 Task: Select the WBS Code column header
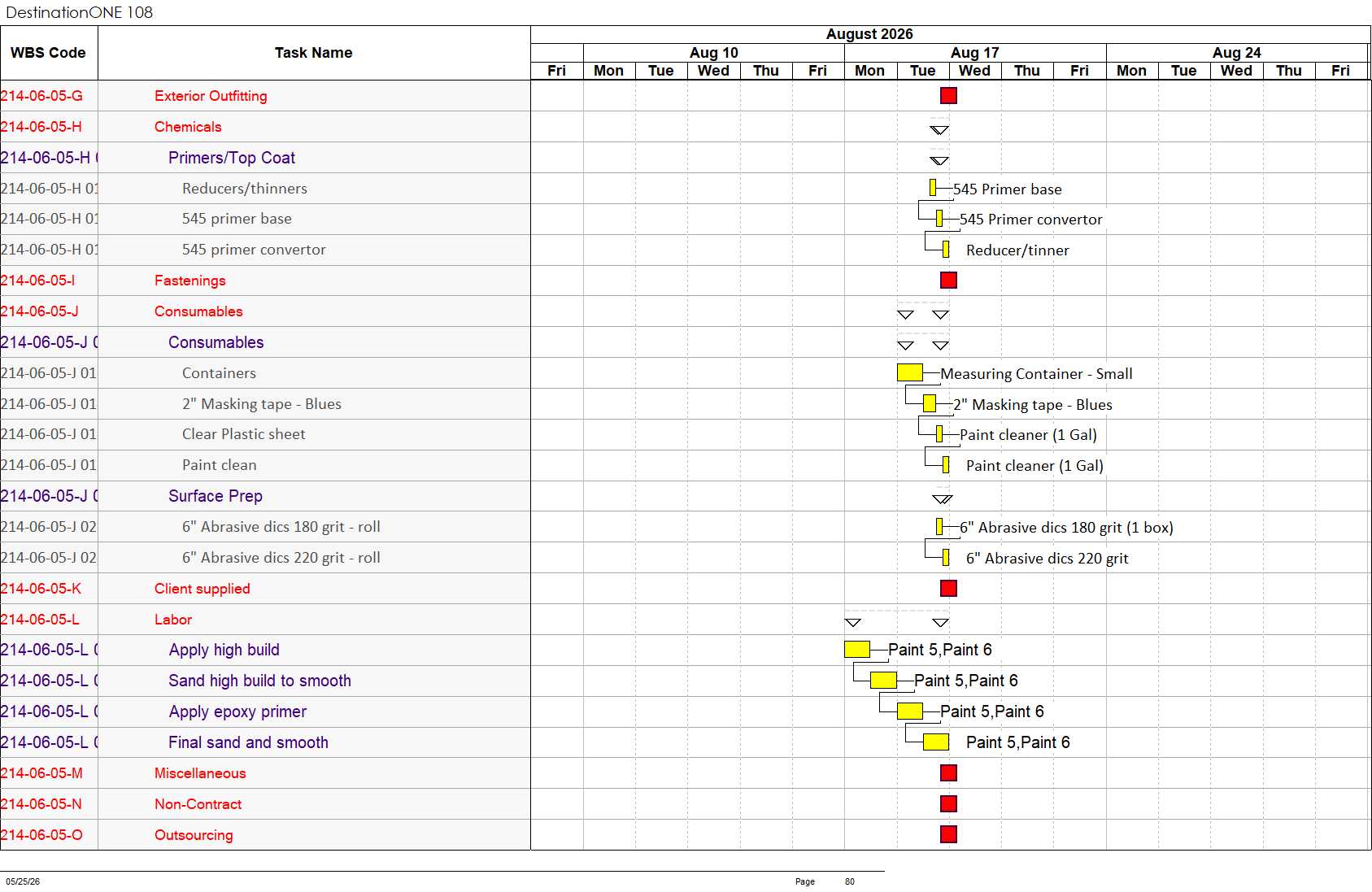pos(49,53)
